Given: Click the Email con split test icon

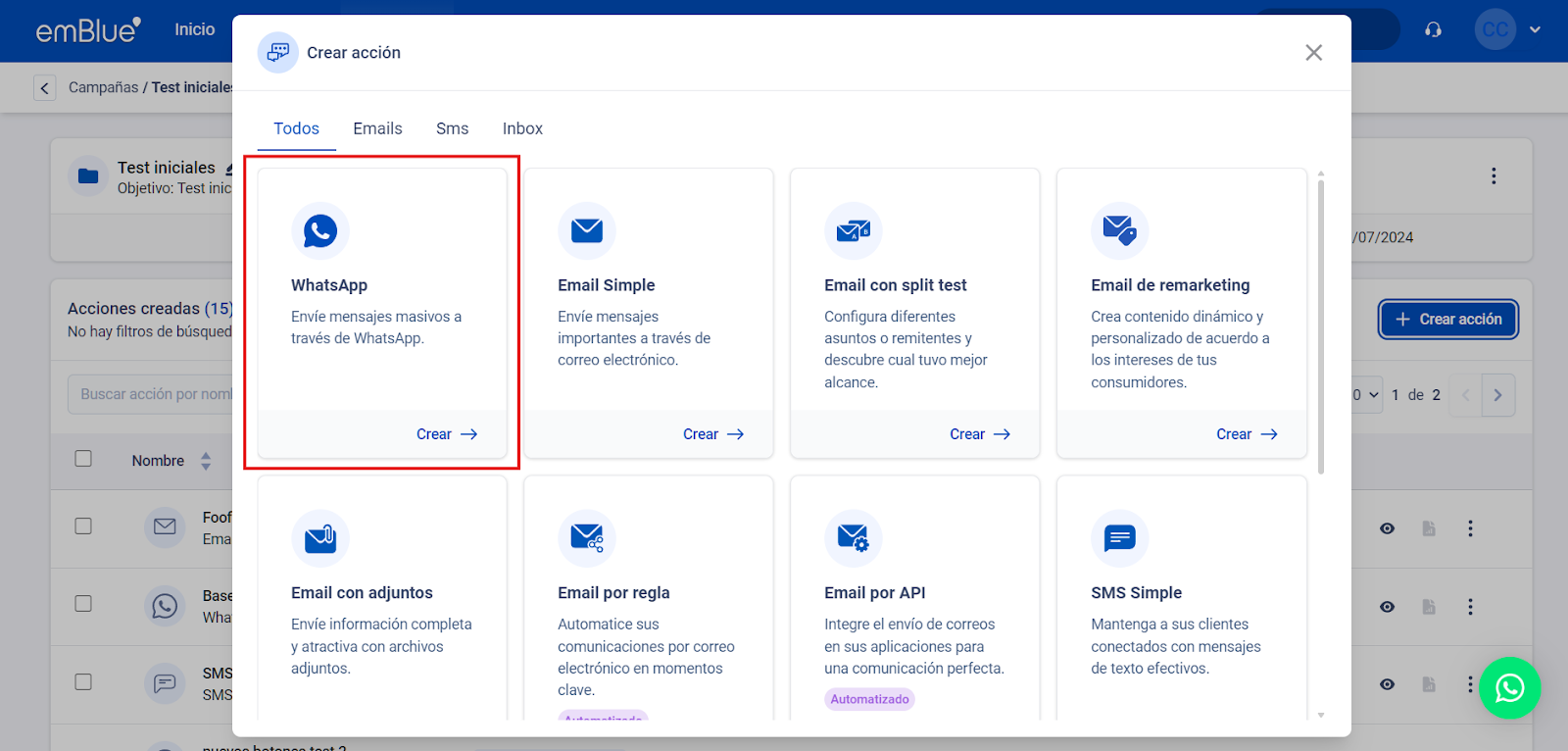Looking at the screenshot, I should (x=854, y=231).
